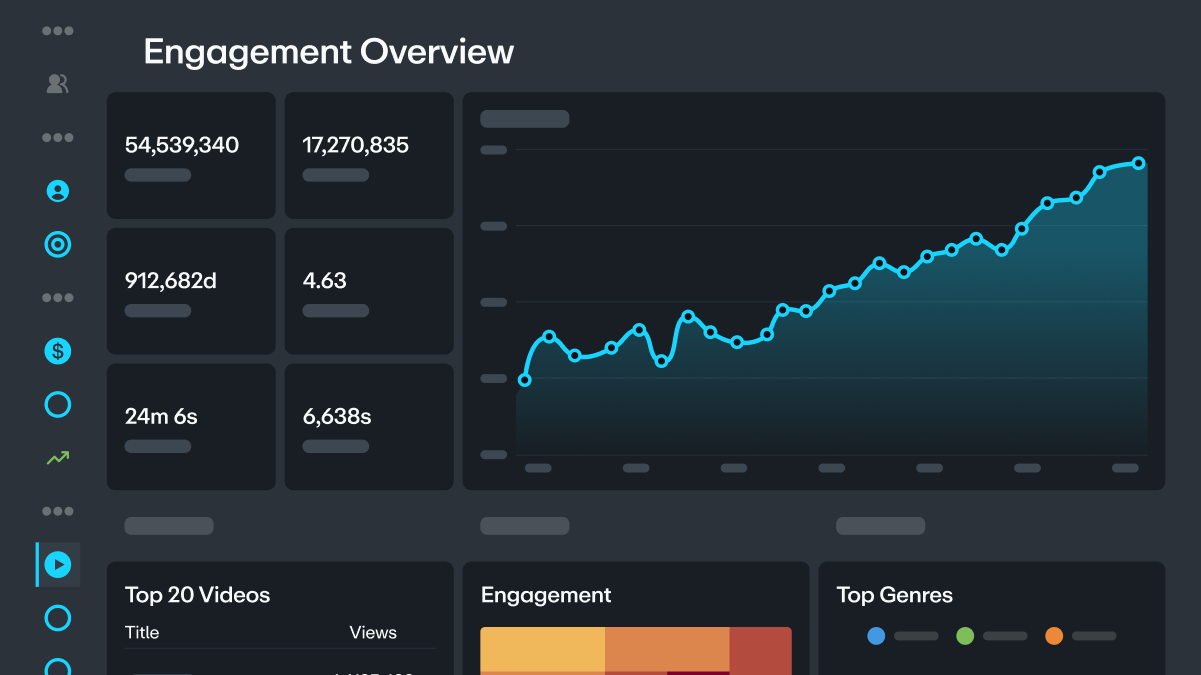Open the target goals sidebar icon
1201x675 pixels.
(x=58, y=244)
